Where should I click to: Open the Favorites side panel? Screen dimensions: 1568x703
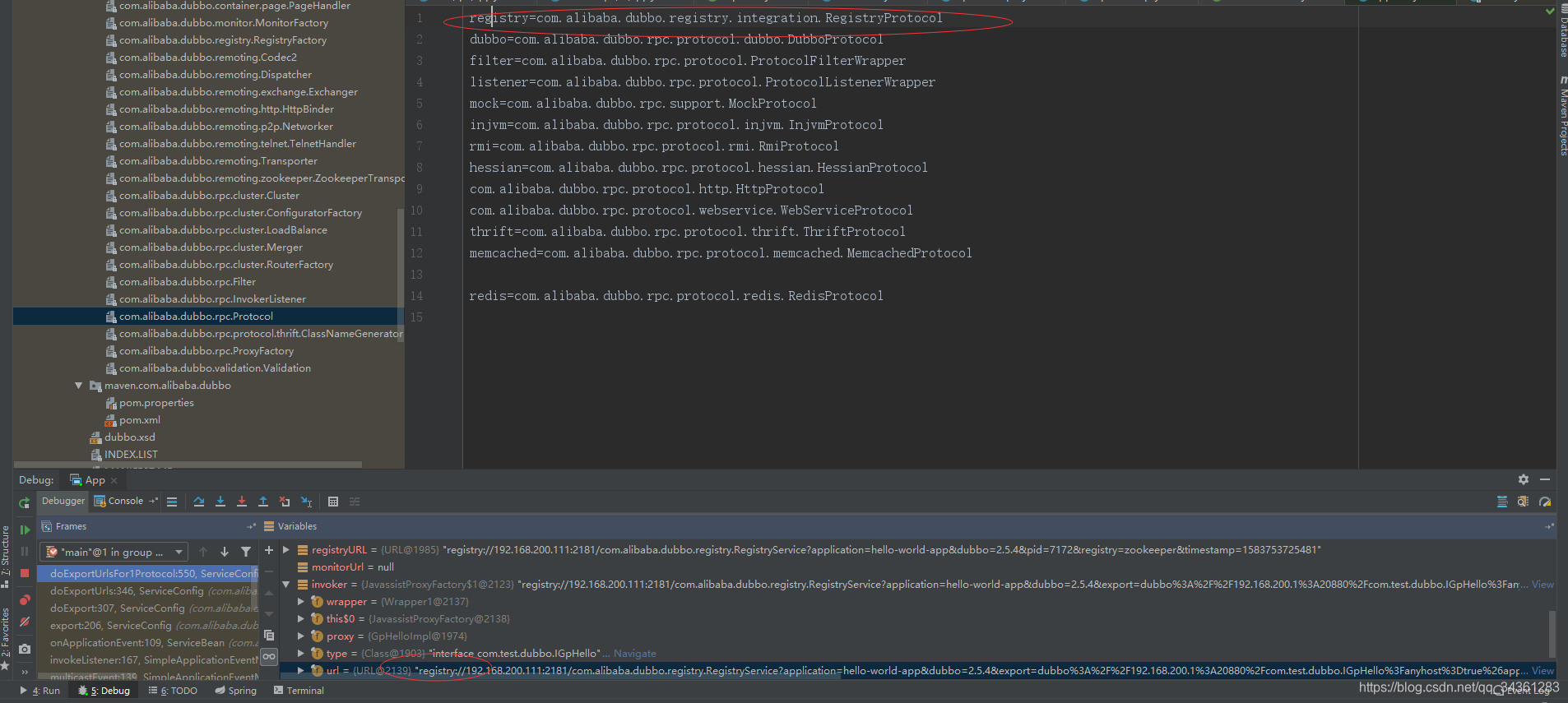(x=6, y=639)
